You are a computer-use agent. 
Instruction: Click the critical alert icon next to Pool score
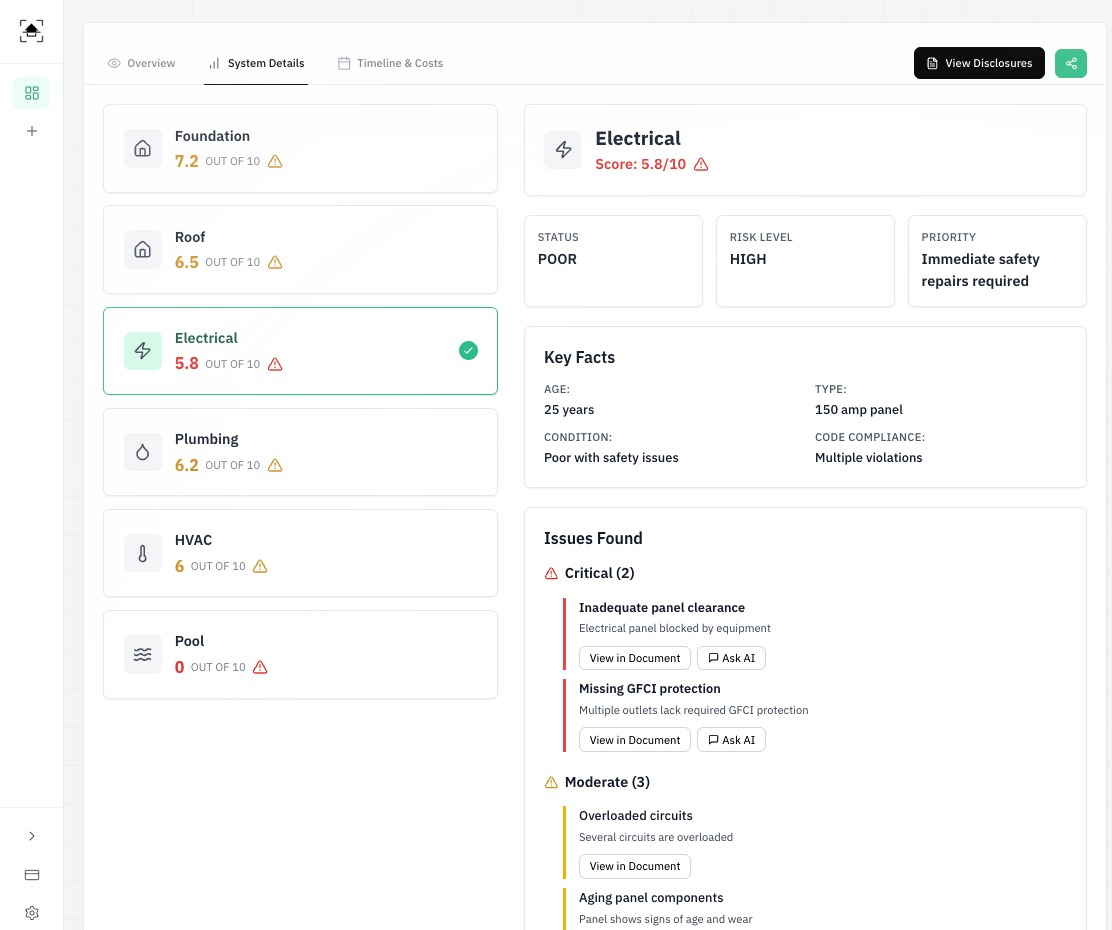pos(261,667)
